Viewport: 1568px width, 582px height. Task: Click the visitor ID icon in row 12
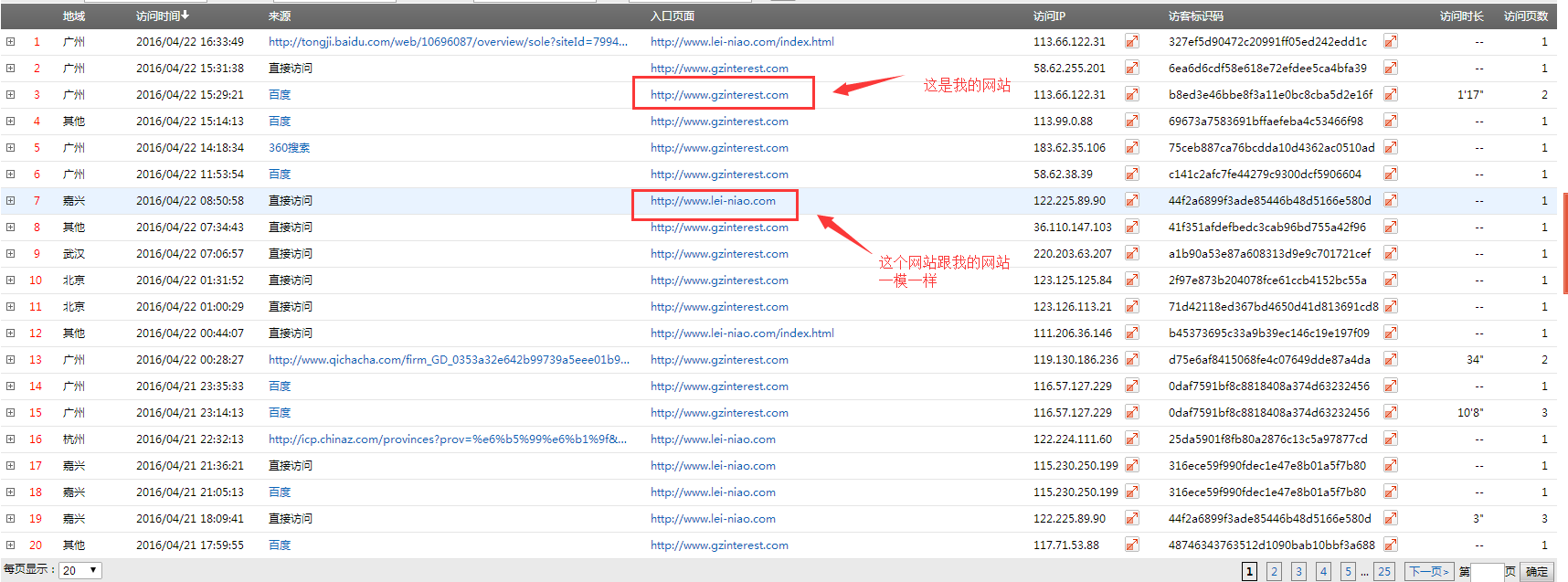tap(1390, 333)
